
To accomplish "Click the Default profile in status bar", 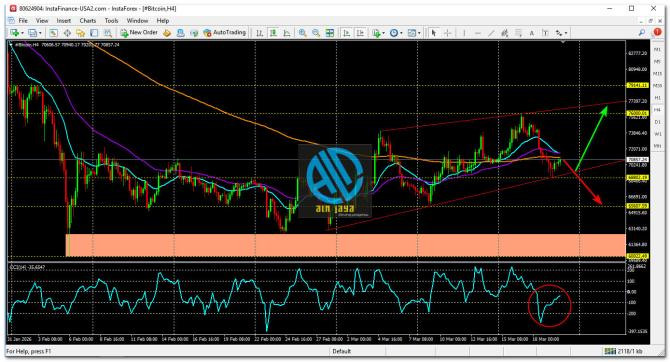I will pos(341,351).
